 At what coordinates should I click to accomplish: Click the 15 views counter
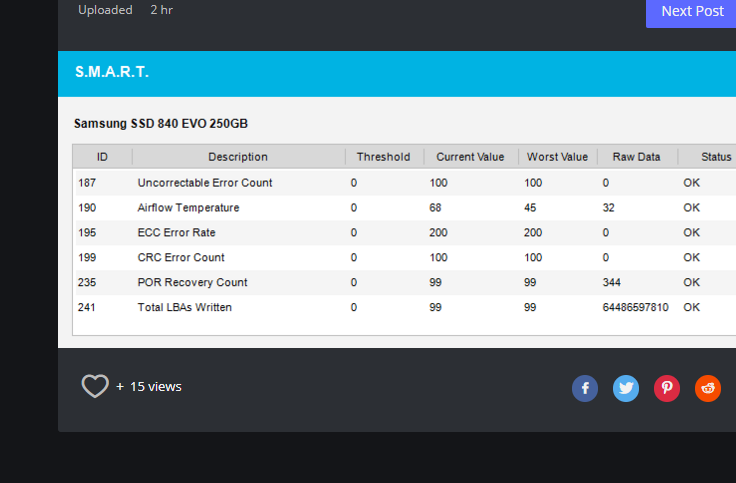(x=155, y=386)
